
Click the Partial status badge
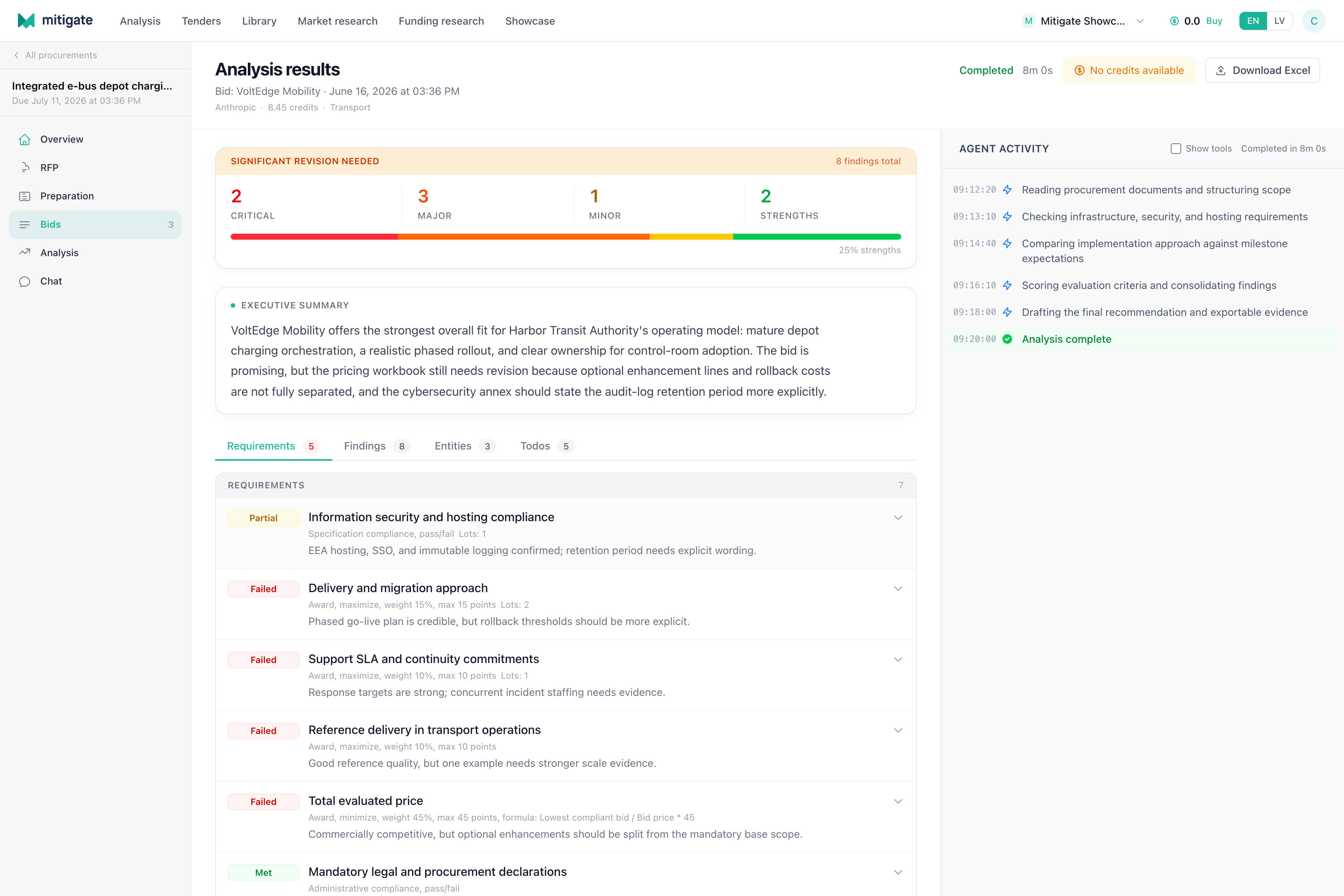pos(263,518)
